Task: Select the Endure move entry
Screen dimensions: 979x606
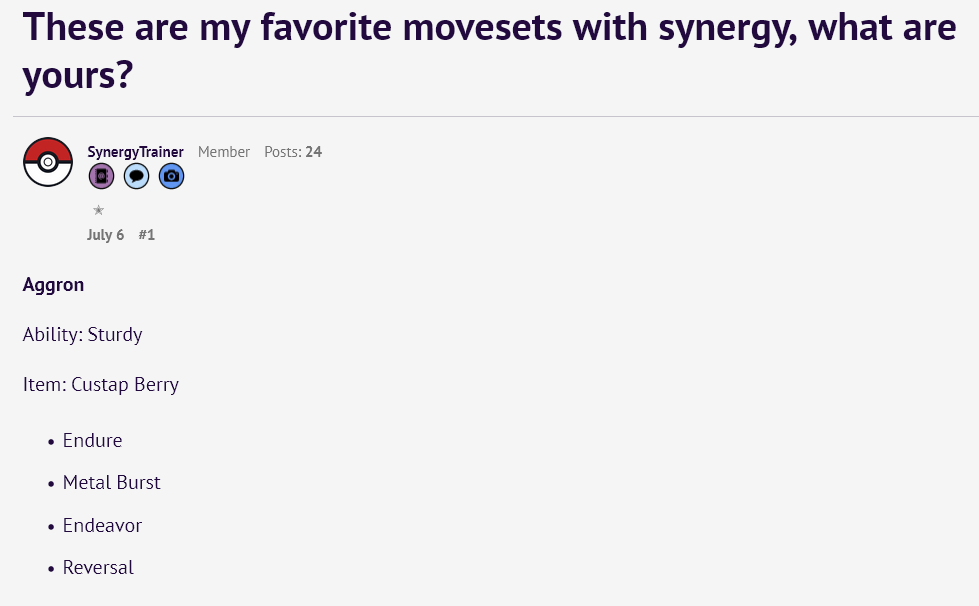Action: pyautogui.click(x=92, y=440)
